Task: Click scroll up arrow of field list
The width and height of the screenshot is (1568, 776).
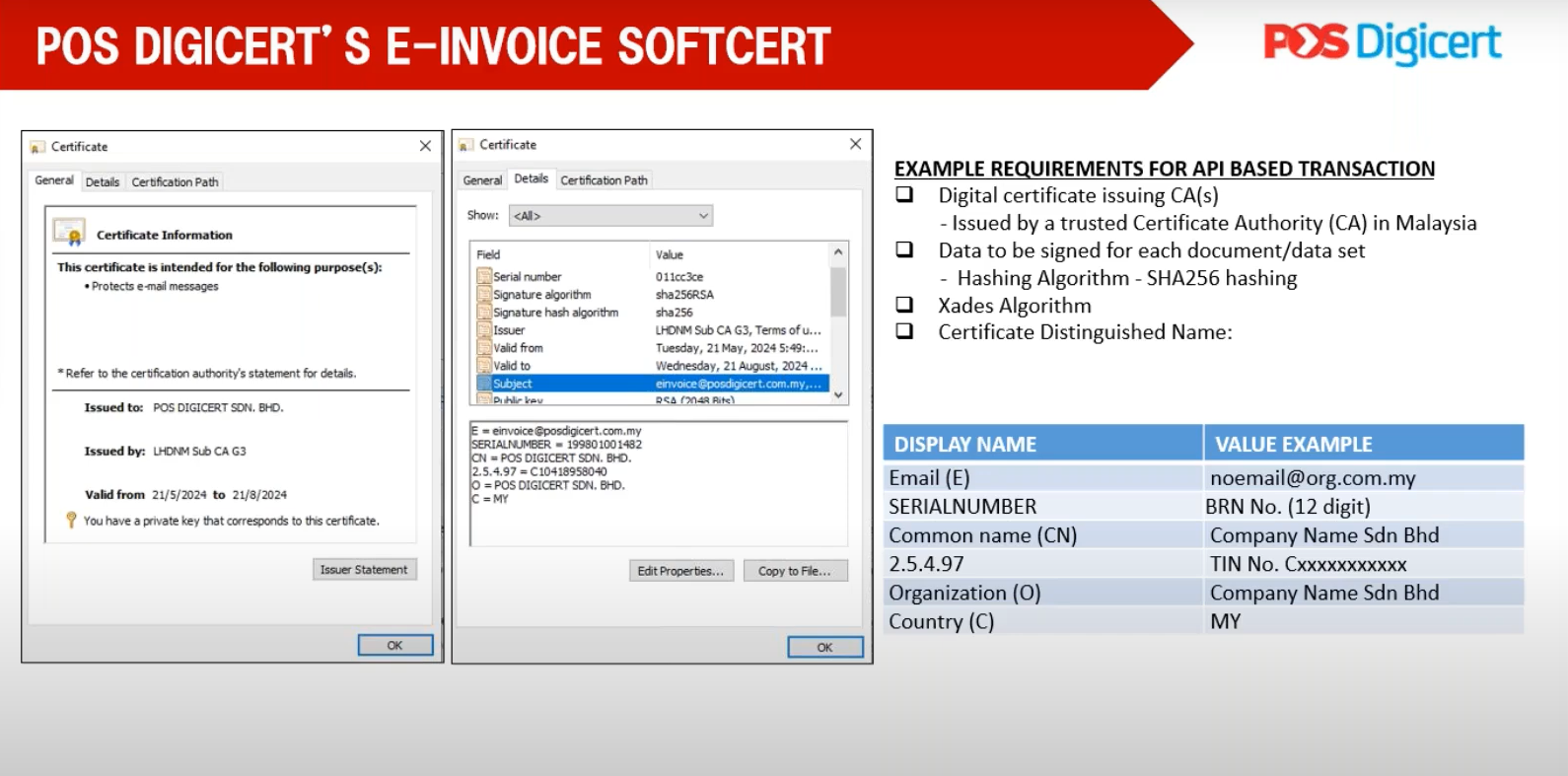Action: [x=838, y=252]
